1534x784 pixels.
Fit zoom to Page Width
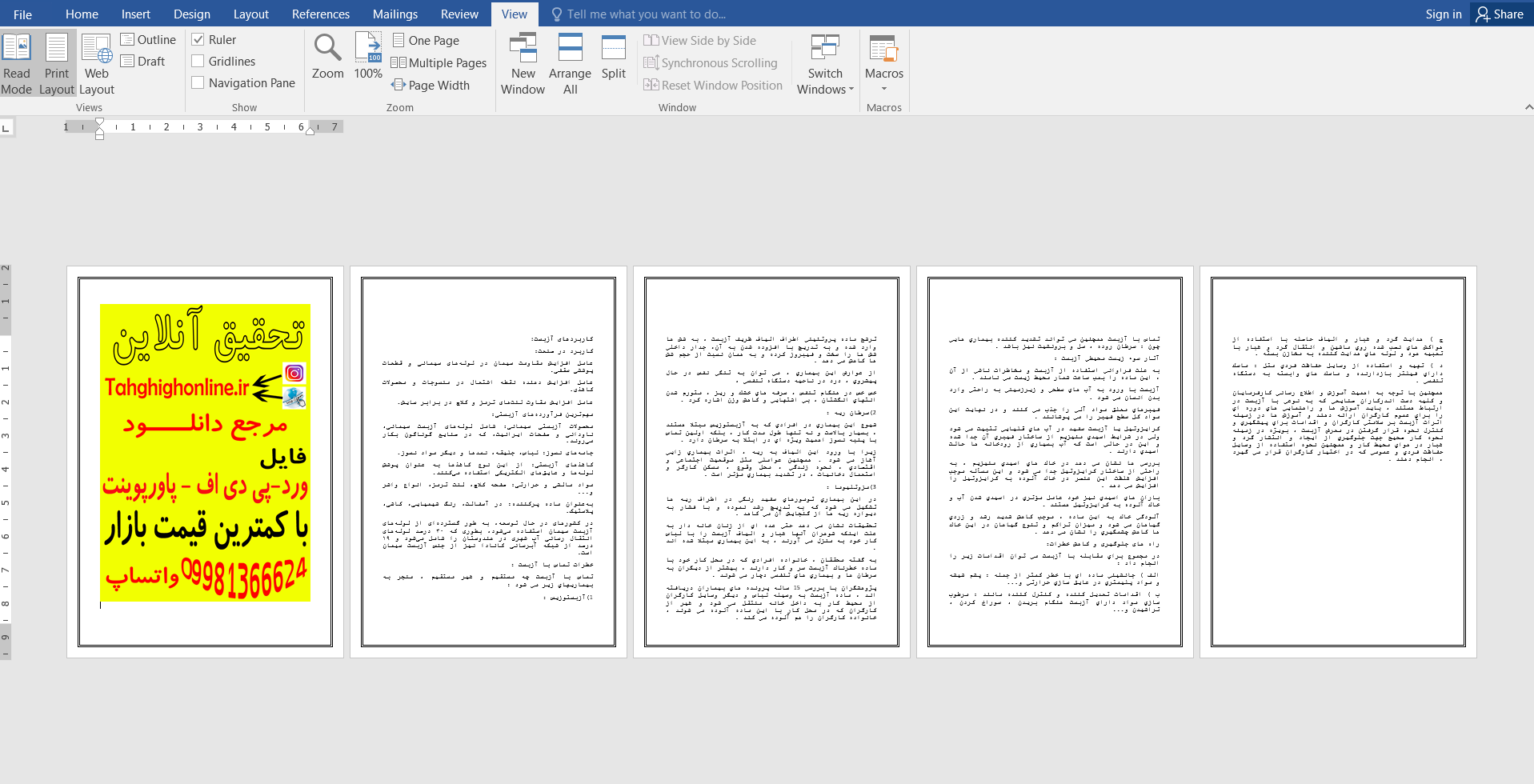[431, 85]
